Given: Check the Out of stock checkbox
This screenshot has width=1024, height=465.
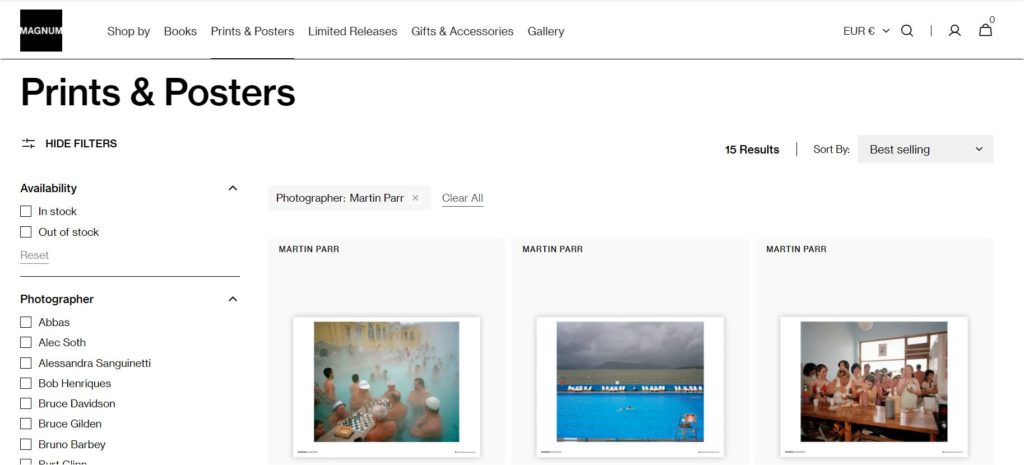Looking at the screenshot, I should click(x=25, y=232).
